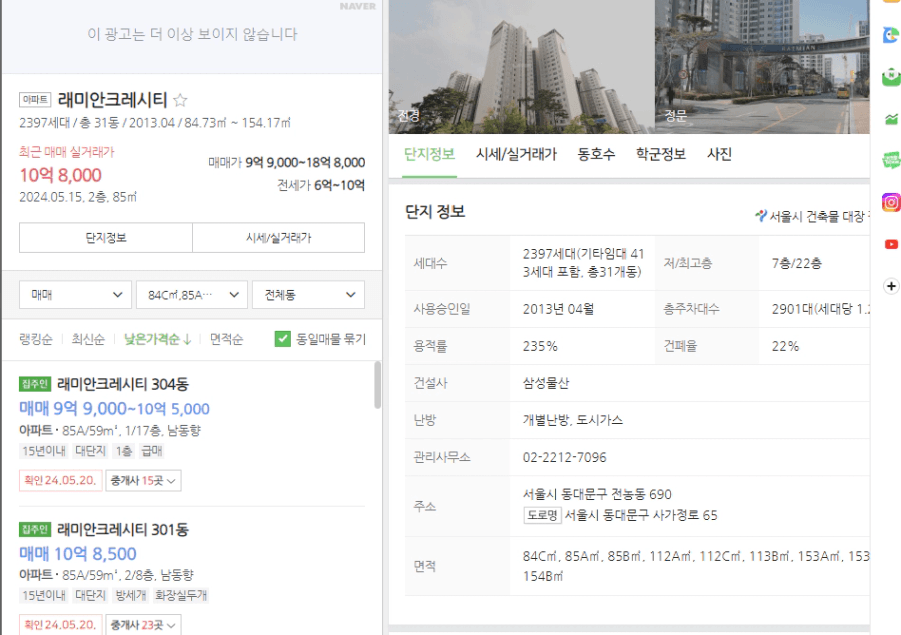Open the green N robot sidebar icon

tap(891, 76)
